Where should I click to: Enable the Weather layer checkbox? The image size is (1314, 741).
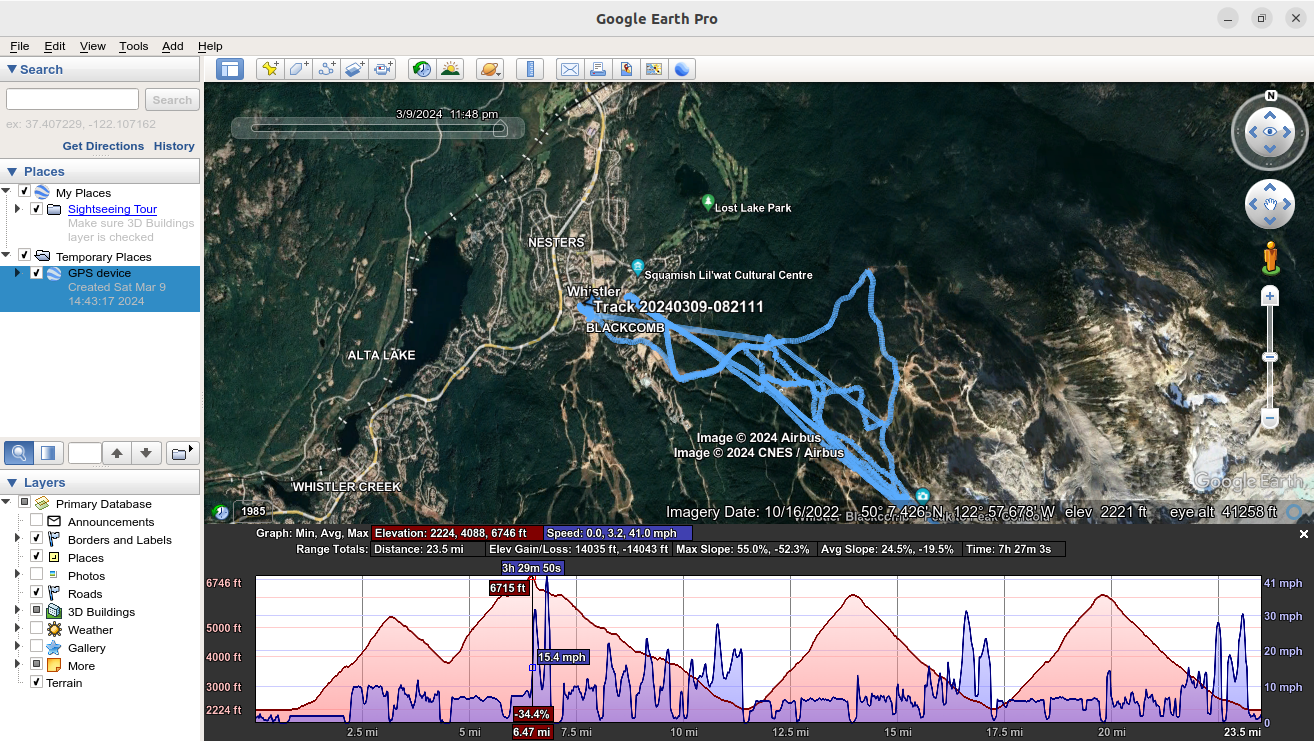(37, 629)
